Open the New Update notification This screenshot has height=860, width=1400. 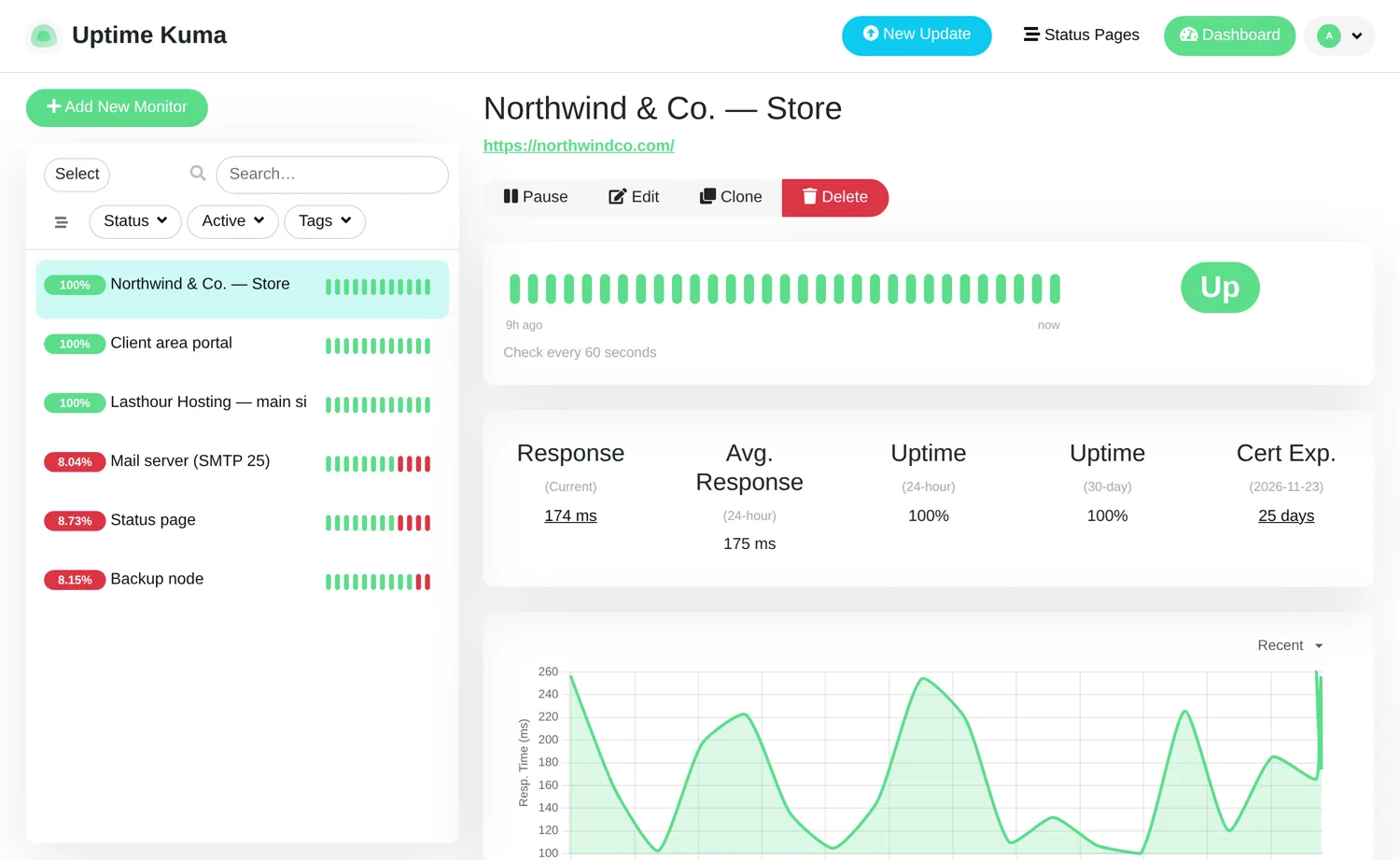[x=917, y=35]
